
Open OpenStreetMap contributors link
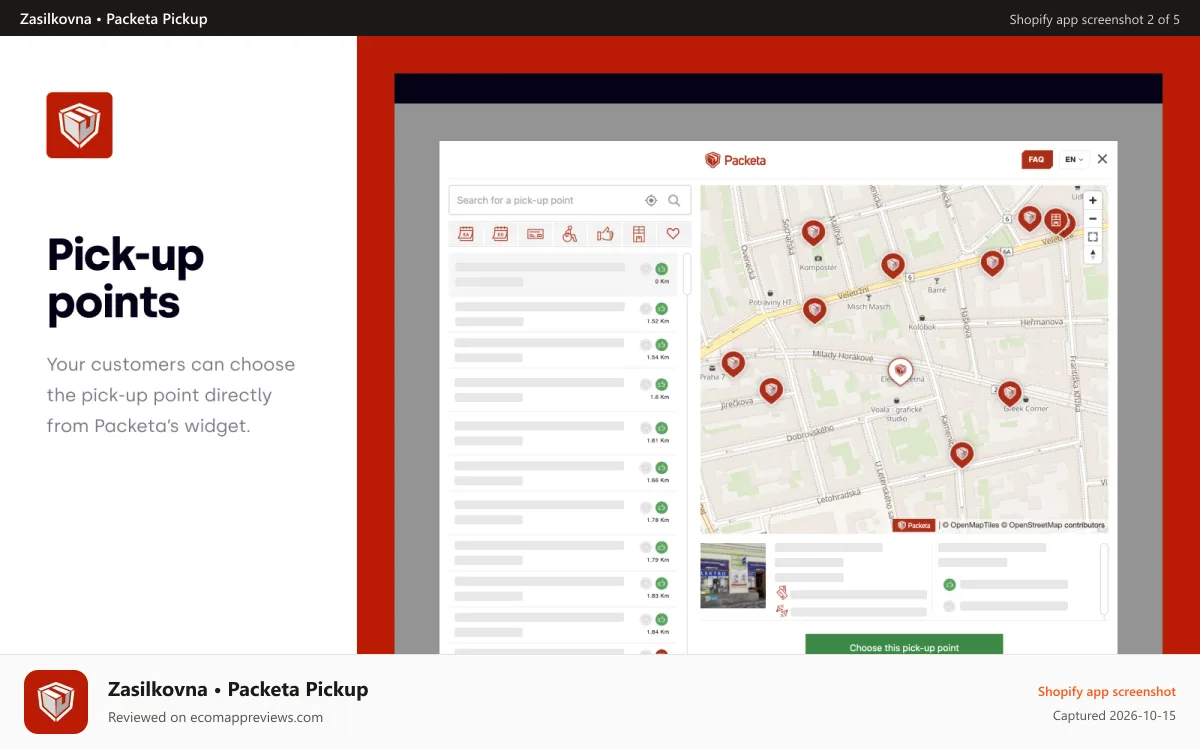[x=1054, y=525]
